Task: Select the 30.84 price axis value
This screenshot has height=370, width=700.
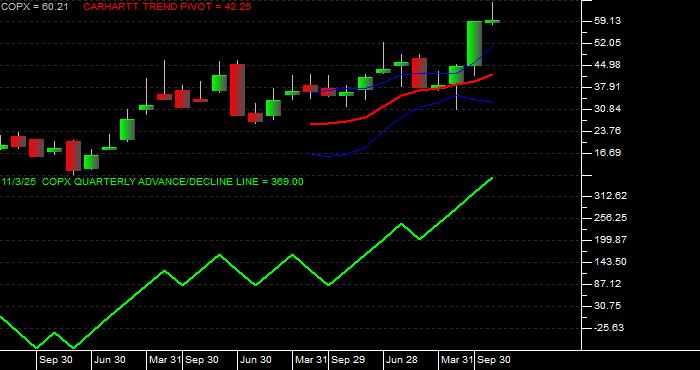Action: click(608, 109)
